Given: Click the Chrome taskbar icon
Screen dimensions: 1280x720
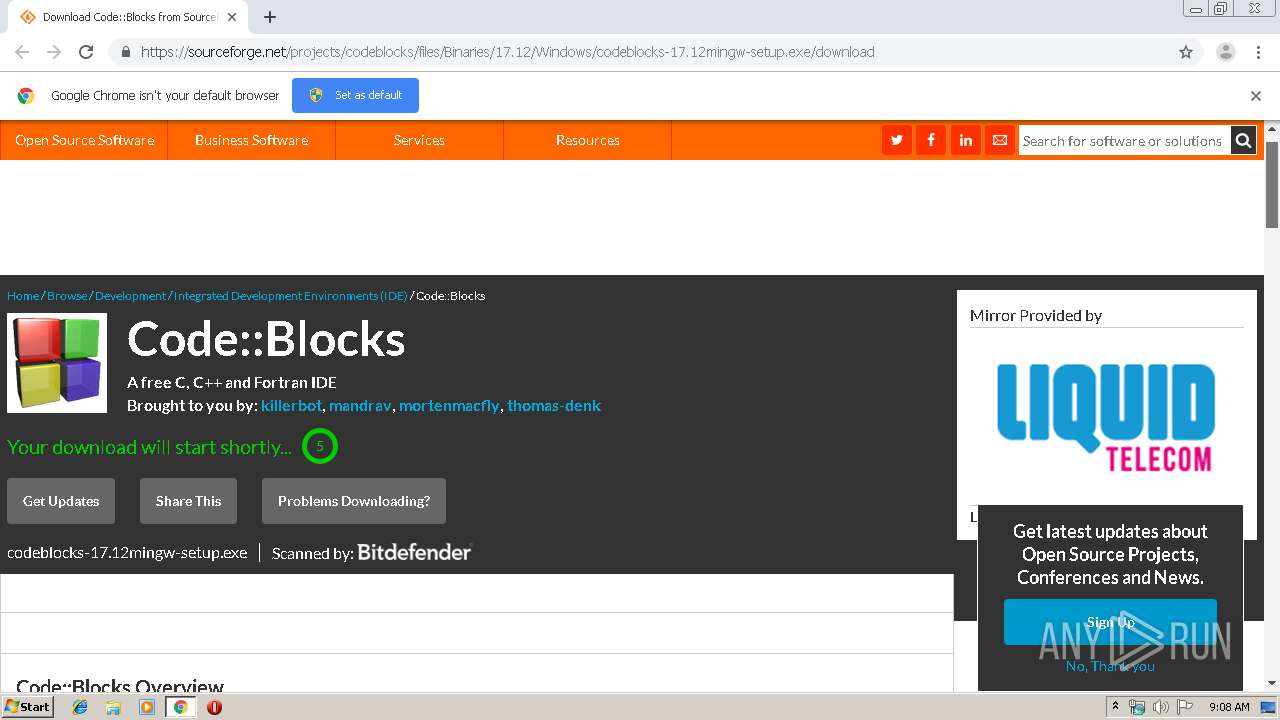Looking at the screenshot, I should 180,707.
